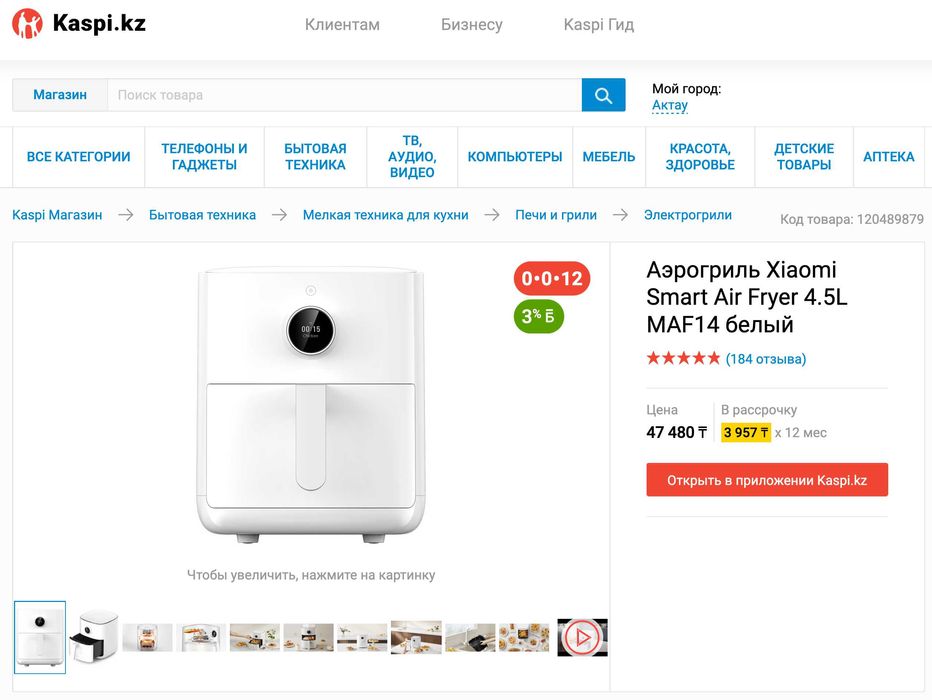
Task: Open the Магазин search category dropdown
Action: [x=60, y=95]
